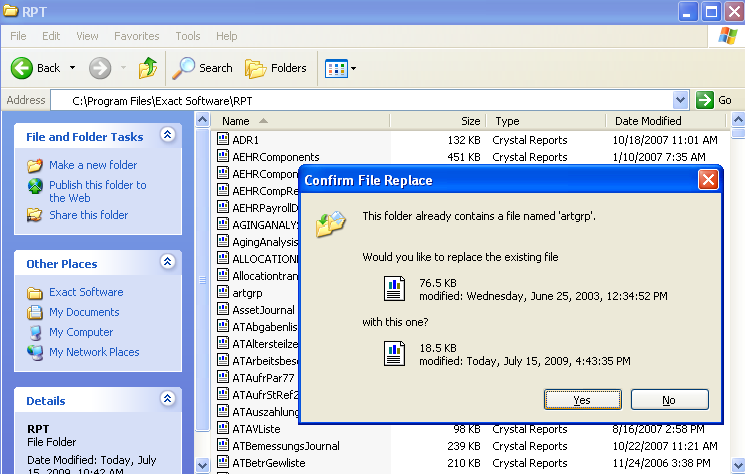
Task: Select the AEHRComponents file icon
Action: pos(223,156)
